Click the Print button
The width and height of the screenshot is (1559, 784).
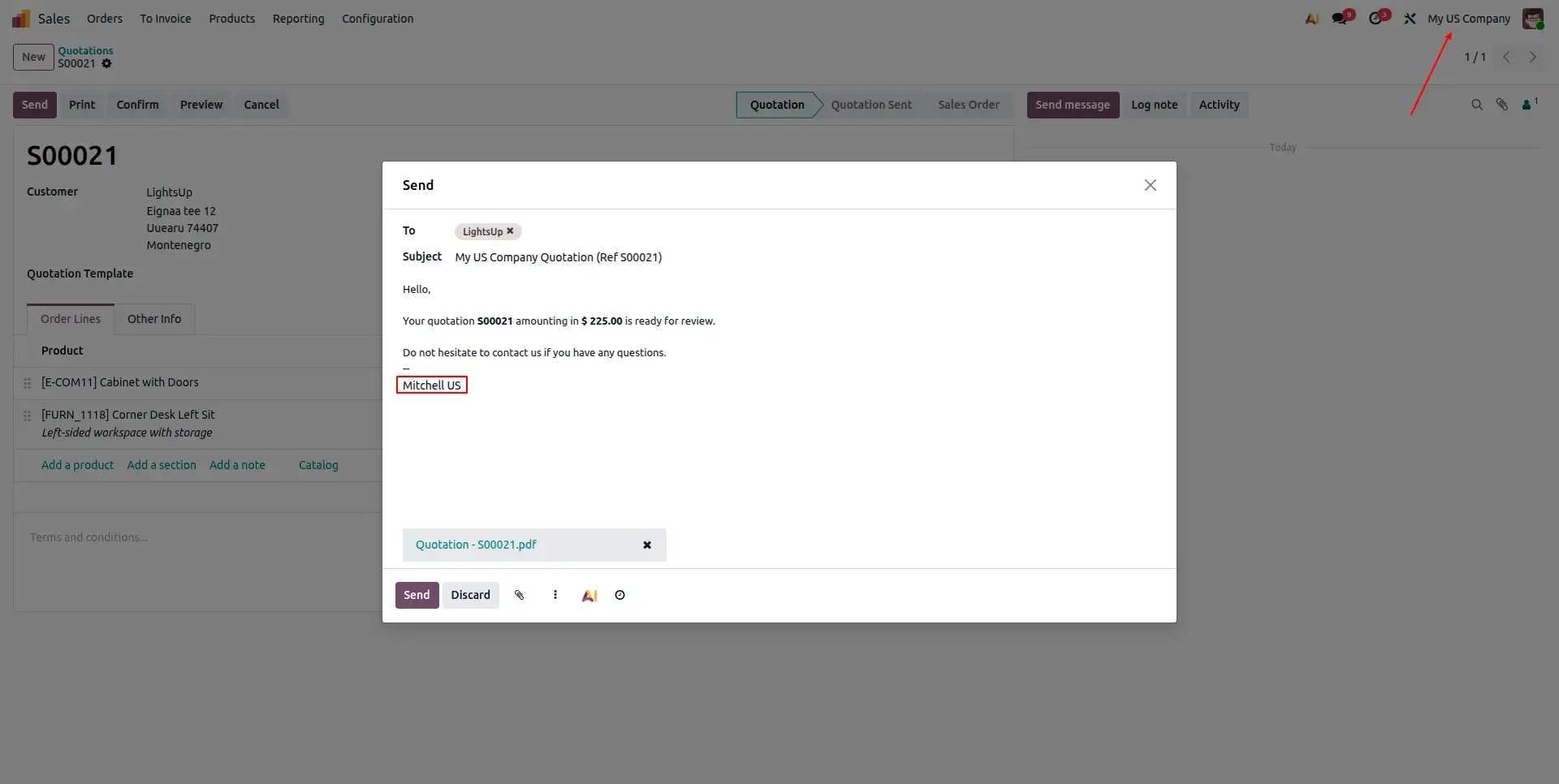coord(82,105)
